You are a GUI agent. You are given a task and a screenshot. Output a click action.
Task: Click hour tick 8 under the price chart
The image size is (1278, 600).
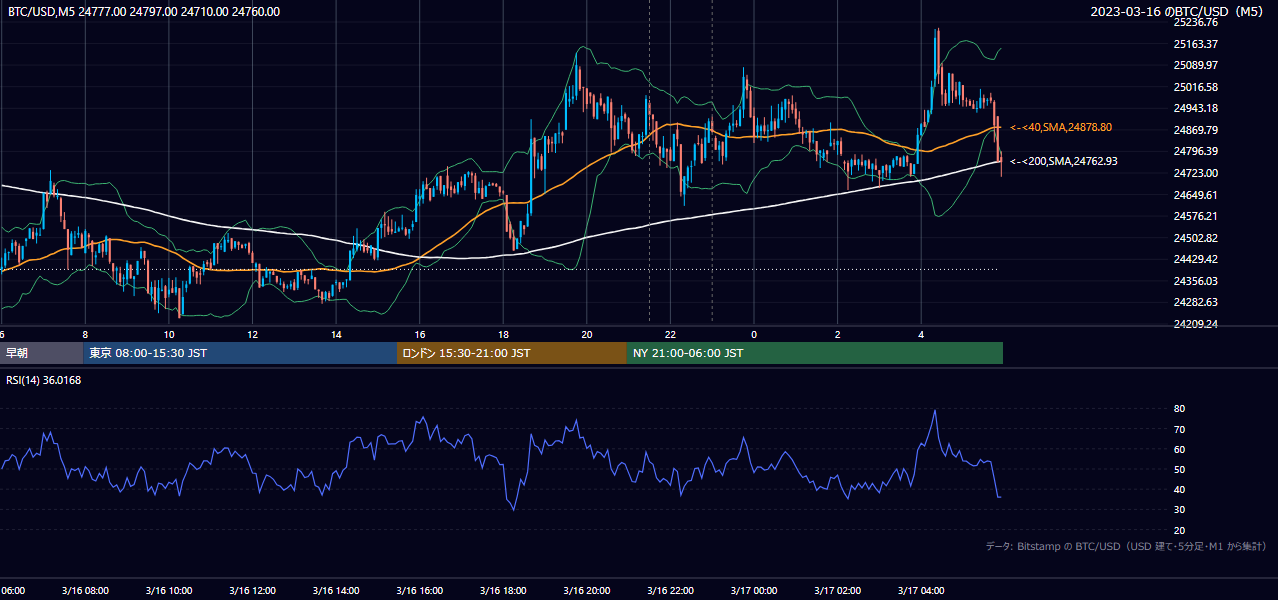(x=85, y=335)
